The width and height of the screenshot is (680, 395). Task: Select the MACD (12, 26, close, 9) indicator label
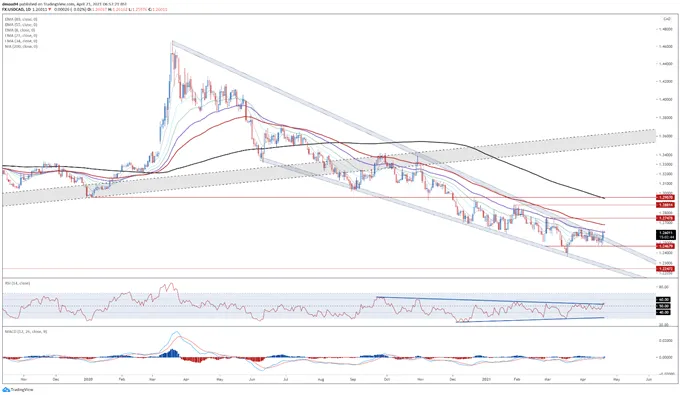tap(26, 331)
